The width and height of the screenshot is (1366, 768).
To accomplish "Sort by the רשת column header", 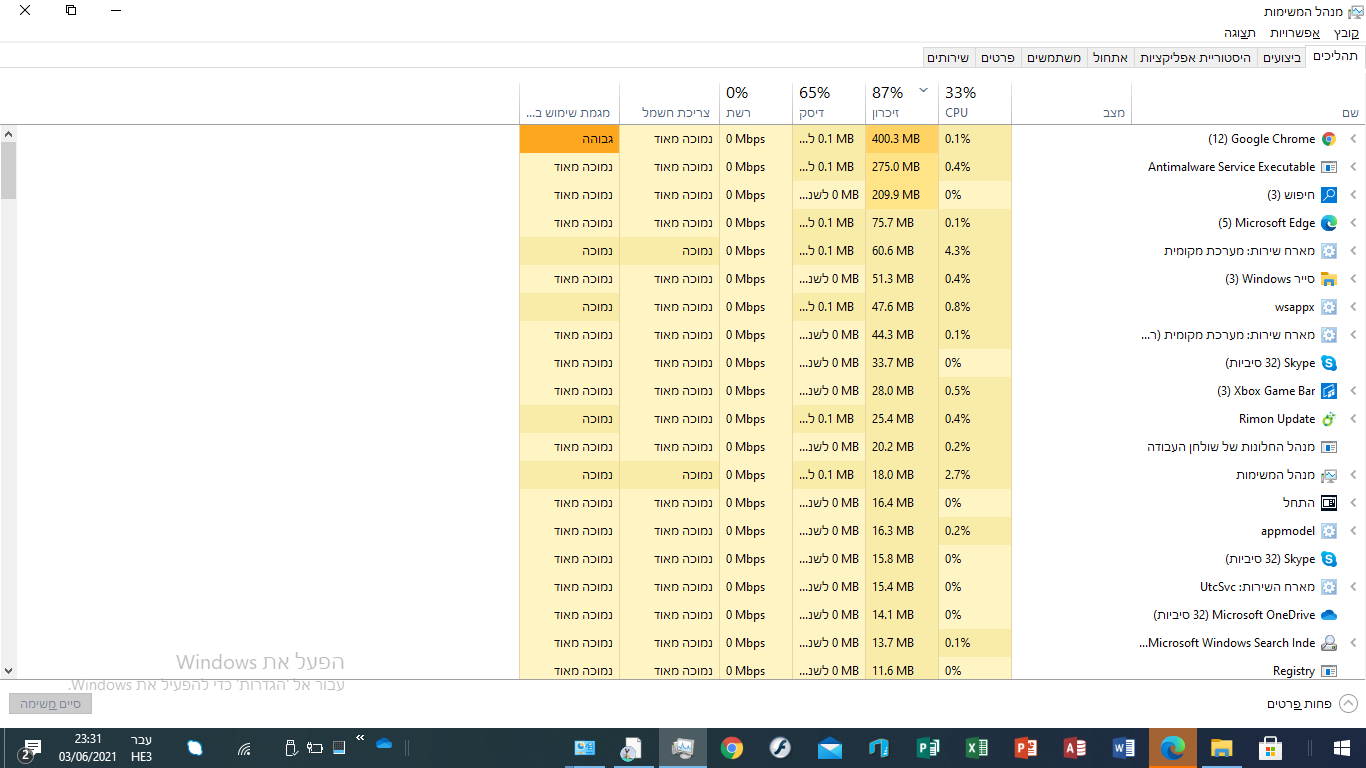I will point(755,102).
